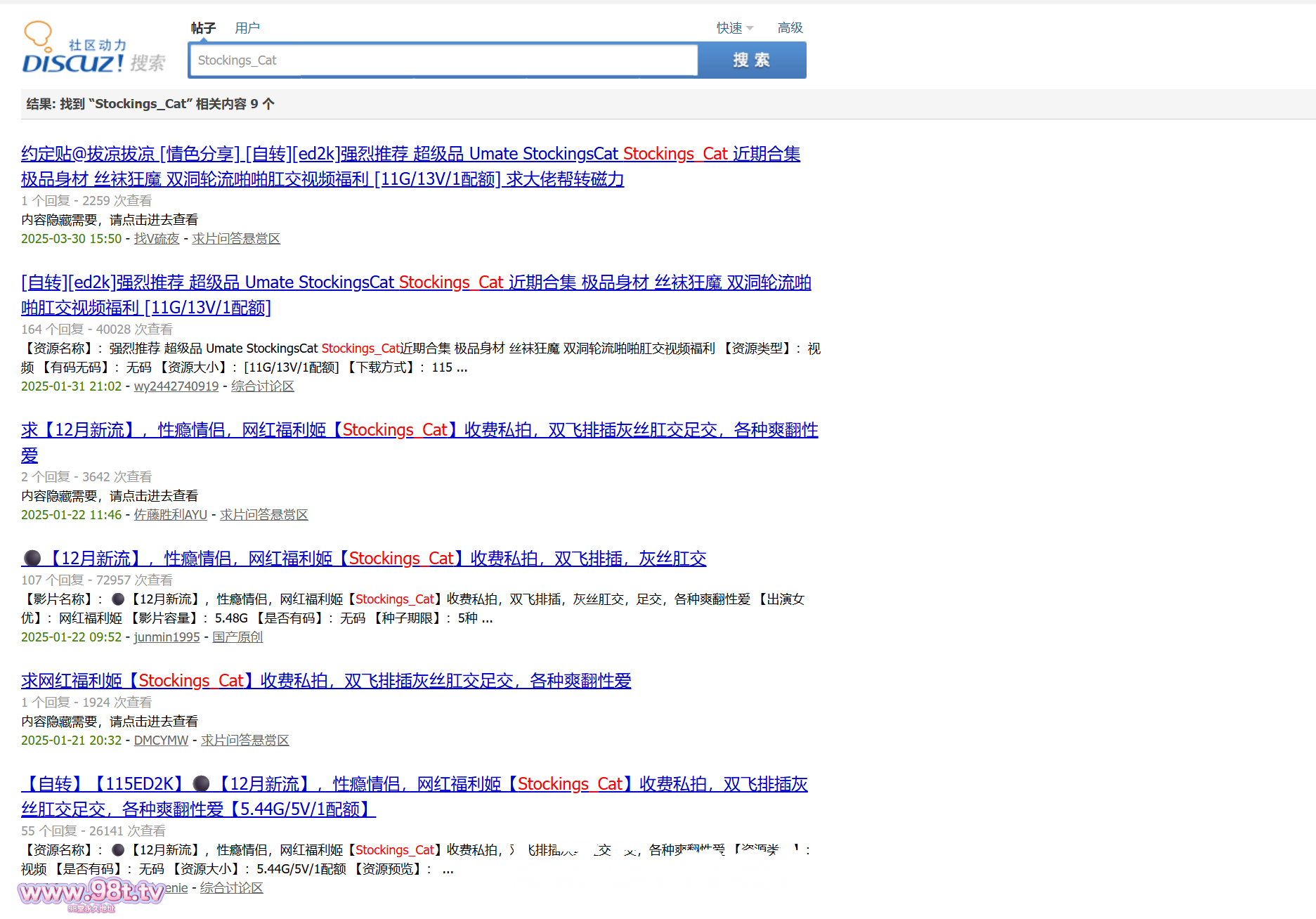Image resolution: width=1316 pixels, height=919 pixels.
Task: Switch to the 用户 tab
Action: click(x=247, y=28)
